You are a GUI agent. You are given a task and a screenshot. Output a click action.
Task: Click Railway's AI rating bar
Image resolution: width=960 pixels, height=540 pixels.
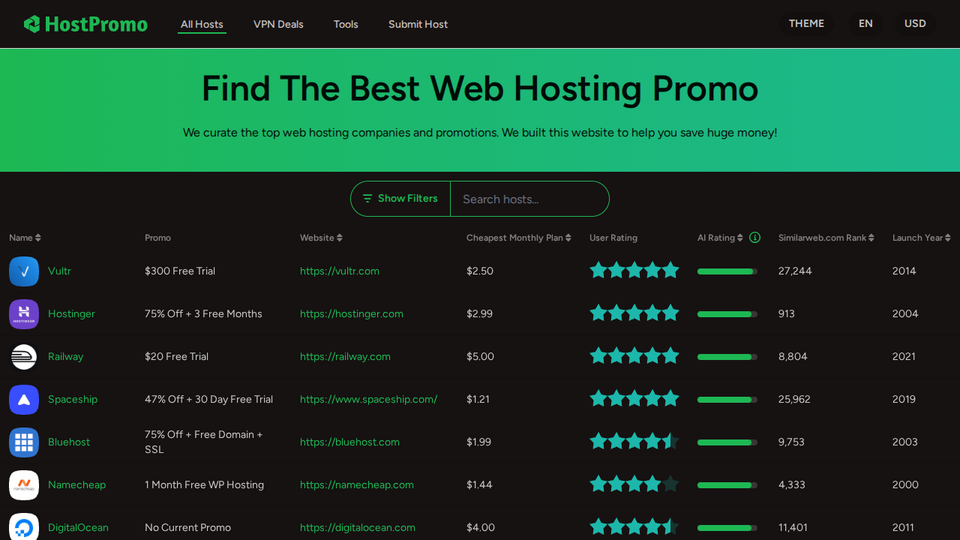727,357
